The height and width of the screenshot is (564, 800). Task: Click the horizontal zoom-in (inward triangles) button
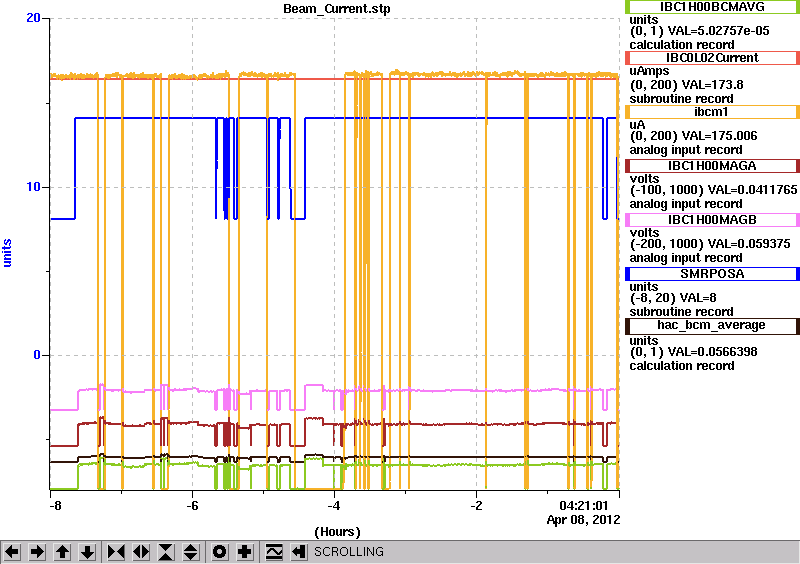pos(116,552)
